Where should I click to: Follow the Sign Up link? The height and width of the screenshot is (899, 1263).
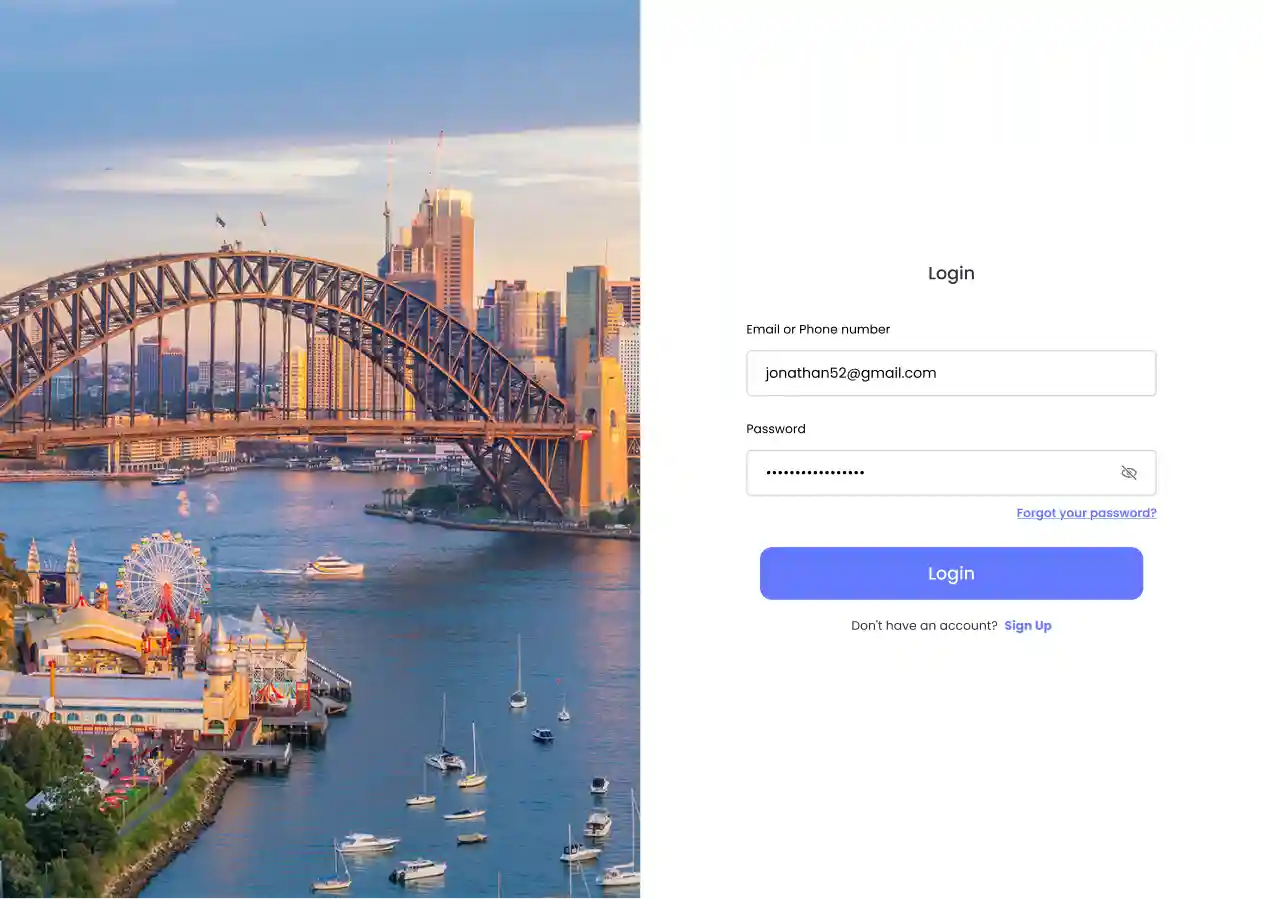(1028, 626)
